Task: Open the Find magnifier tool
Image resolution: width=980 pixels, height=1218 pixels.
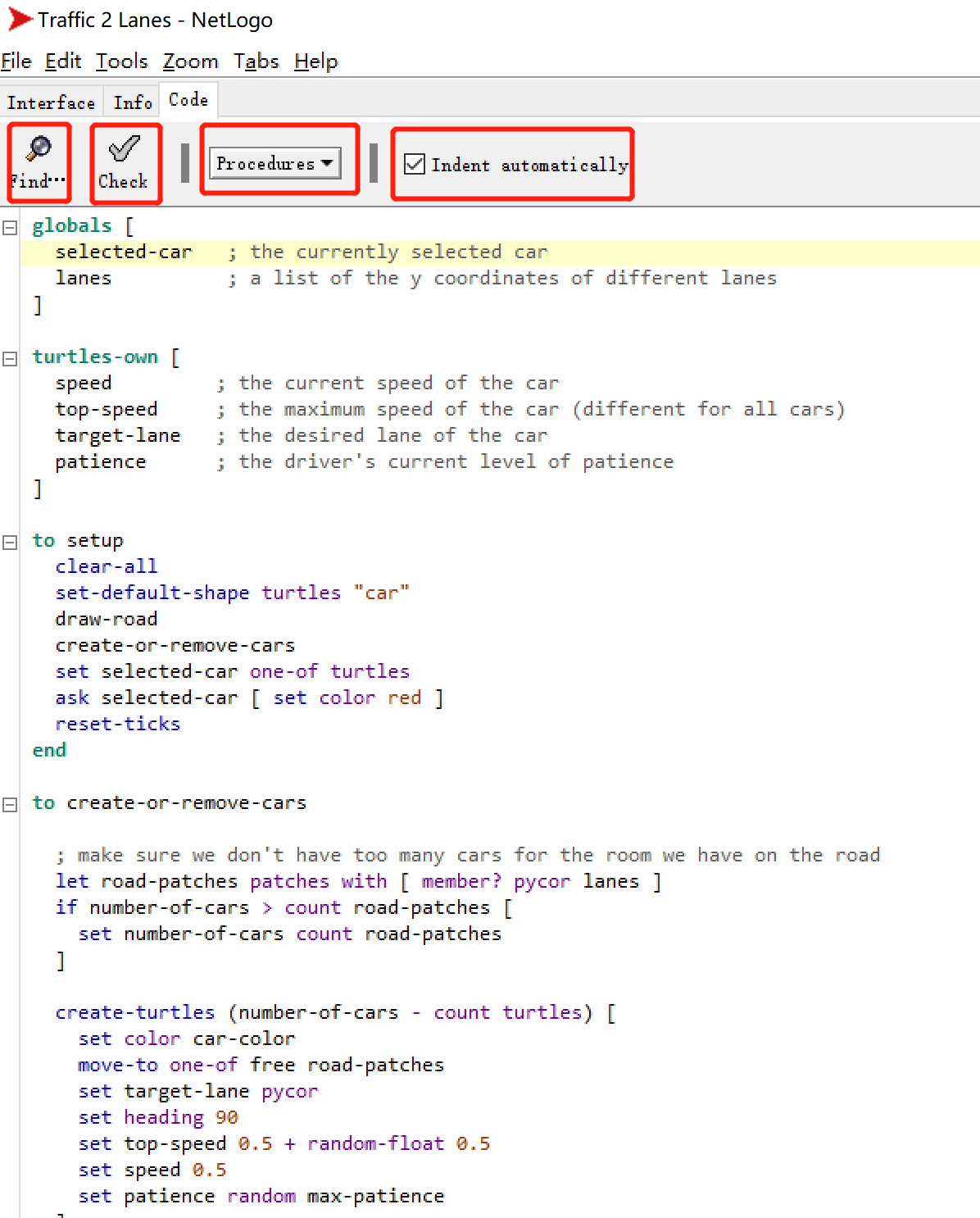Action: click(x=39, y=162)
